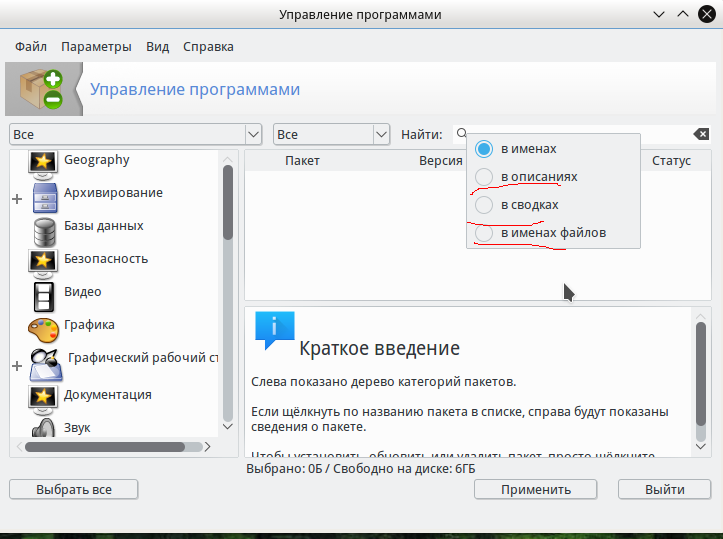Open the Вид menu

pos(158,47)
